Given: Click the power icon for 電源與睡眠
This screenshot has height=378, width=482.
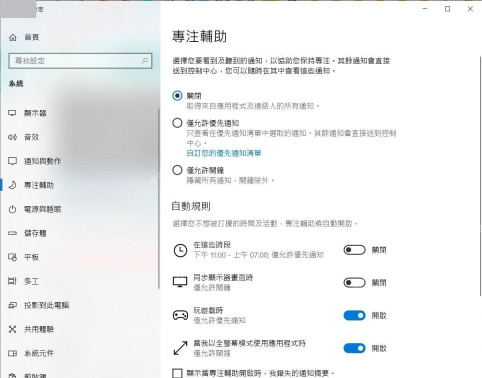Looking at the screenshot, I should [x=12, y=209].
